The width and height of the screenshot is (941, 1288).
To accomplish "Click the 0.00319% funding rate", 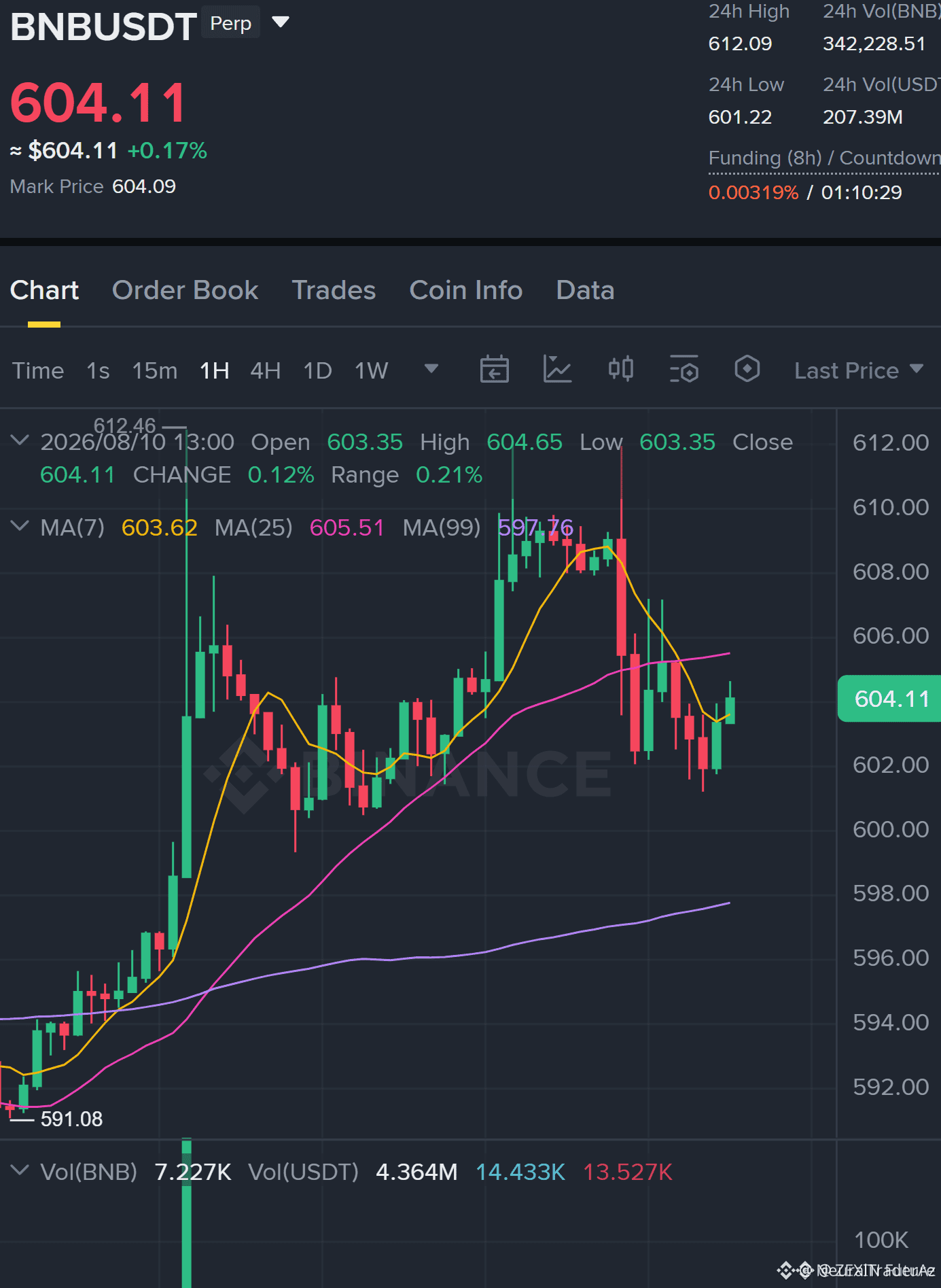I will [753, 192].
